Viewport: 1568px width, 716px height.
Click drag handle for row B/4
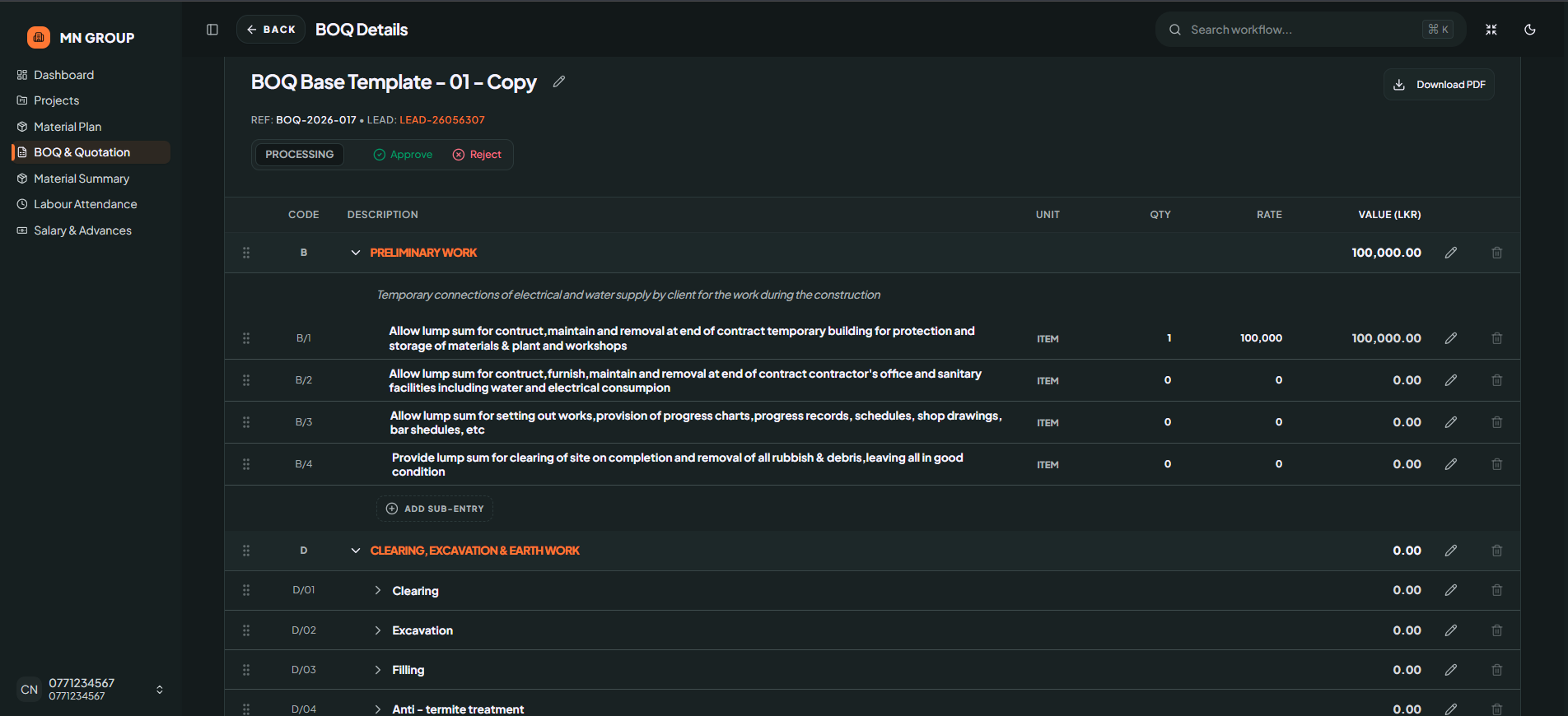coord(246,464)
